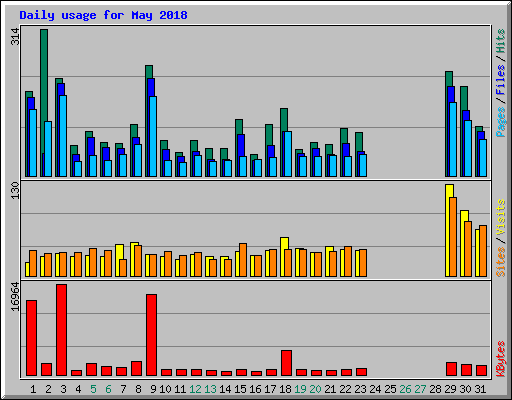Image resolution: width=512 pixels, height=400 pixels.
Task: Select the red KBytes bar for day 29
Action: tap(451, 369)
